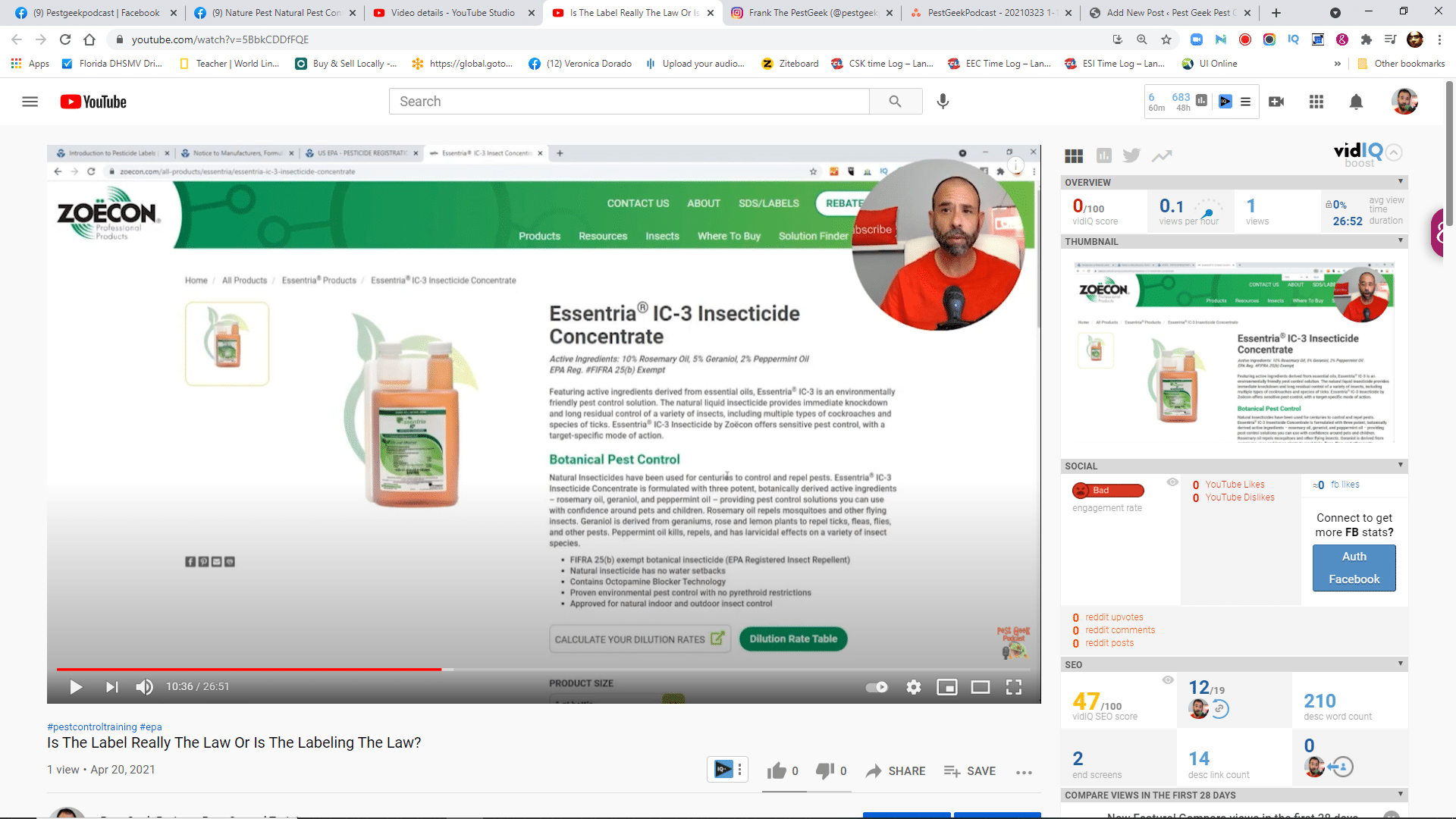This screenshot has width=1456, height=819.
Task: Open vidIQ trending arrow icon
Action: click(x=1162, y=155)
